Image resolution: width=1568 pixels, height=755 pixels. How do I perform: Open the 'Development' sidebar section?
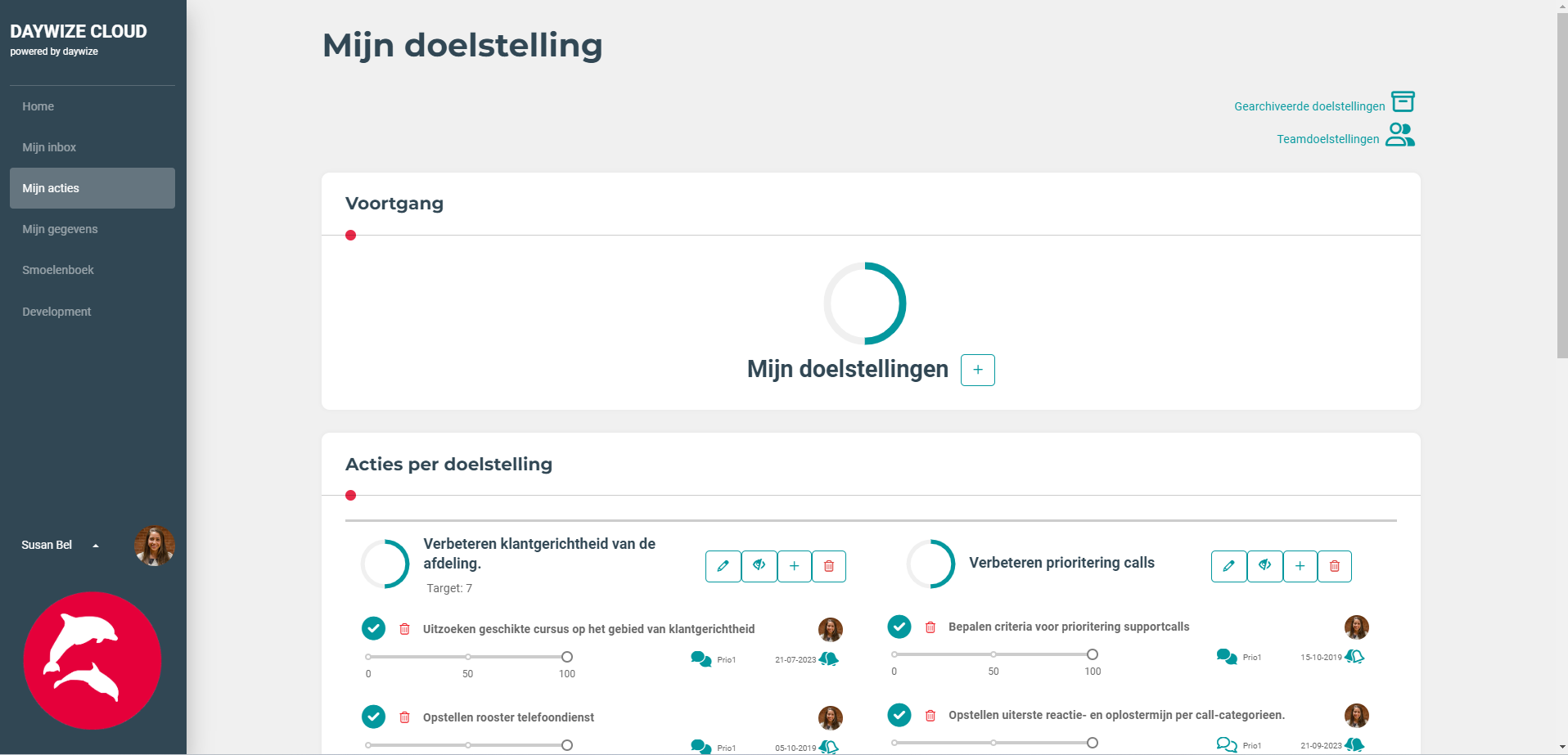56,312
